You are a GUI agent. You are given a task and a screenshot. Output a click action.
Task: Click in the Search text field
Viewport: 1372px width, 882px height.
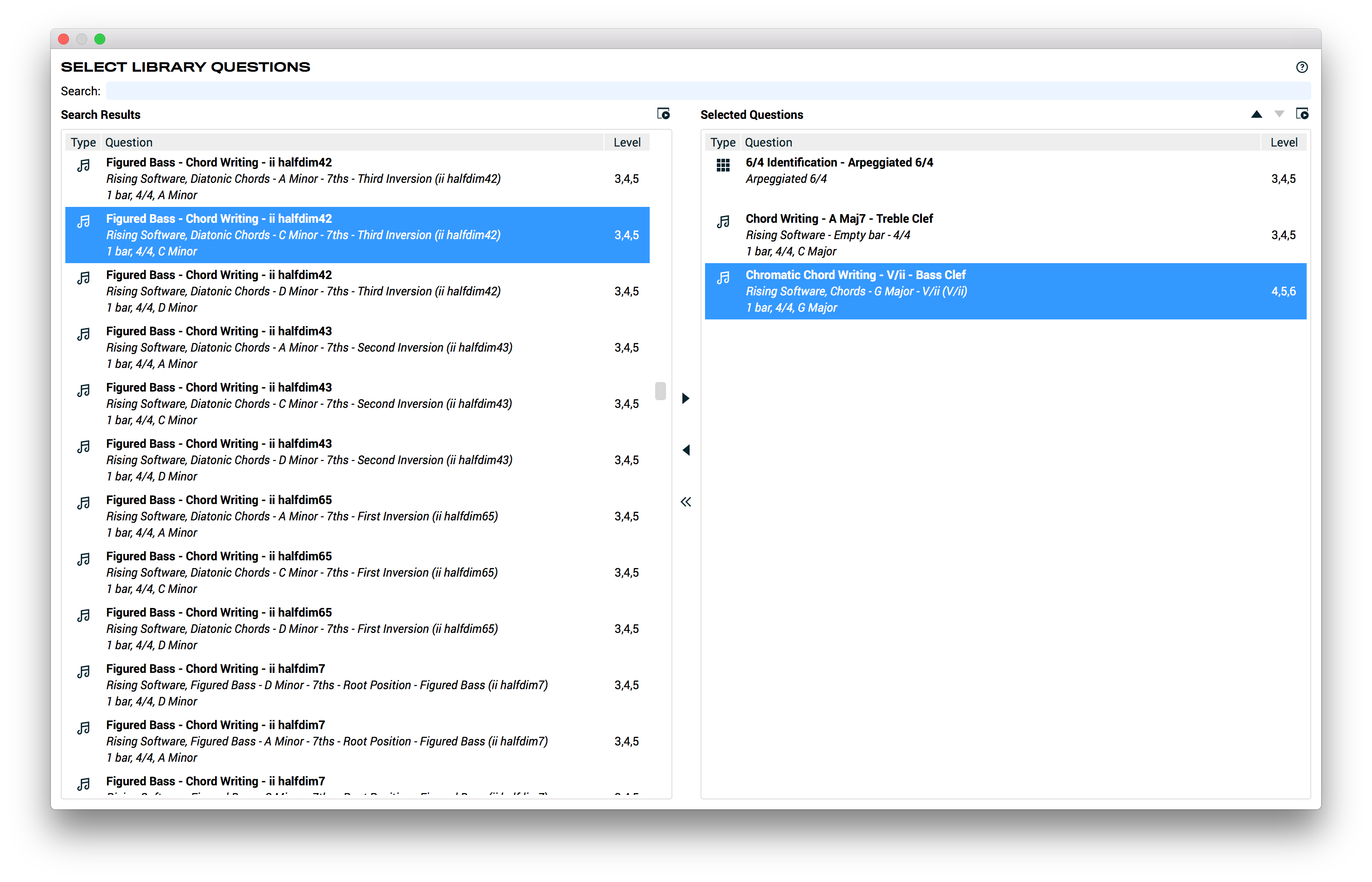pyautogui.click(x=707, y=91)
